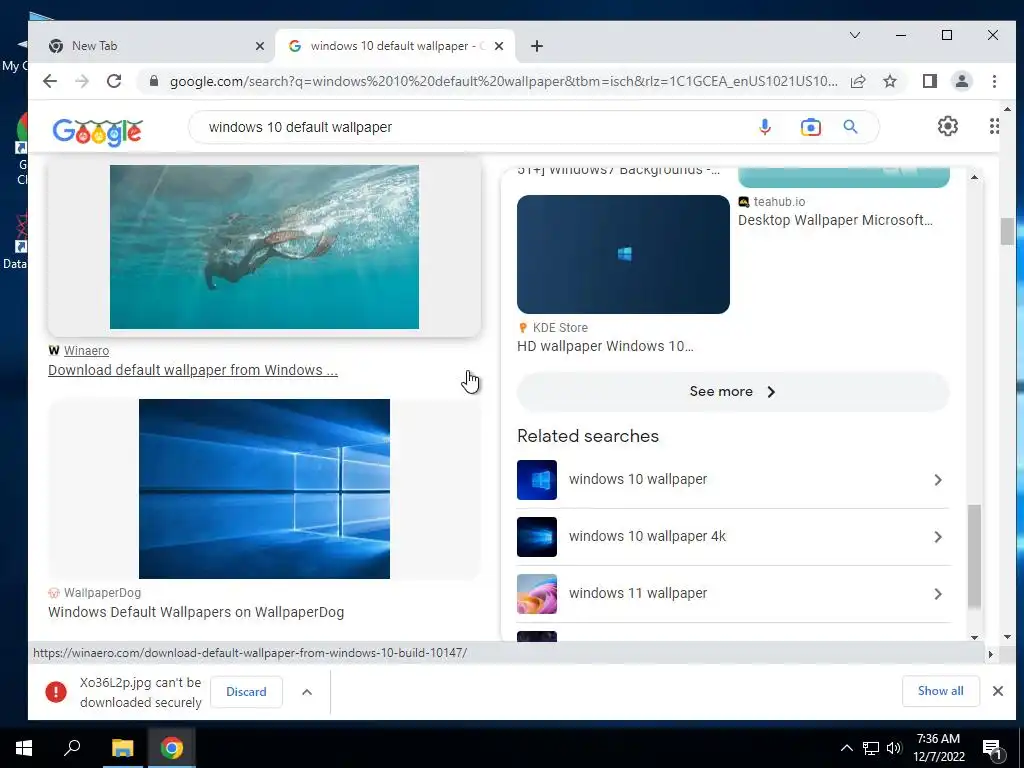Screen dimensions: 1024x768
Task: Show hidden system tray icons
Action: pos(846,748)
